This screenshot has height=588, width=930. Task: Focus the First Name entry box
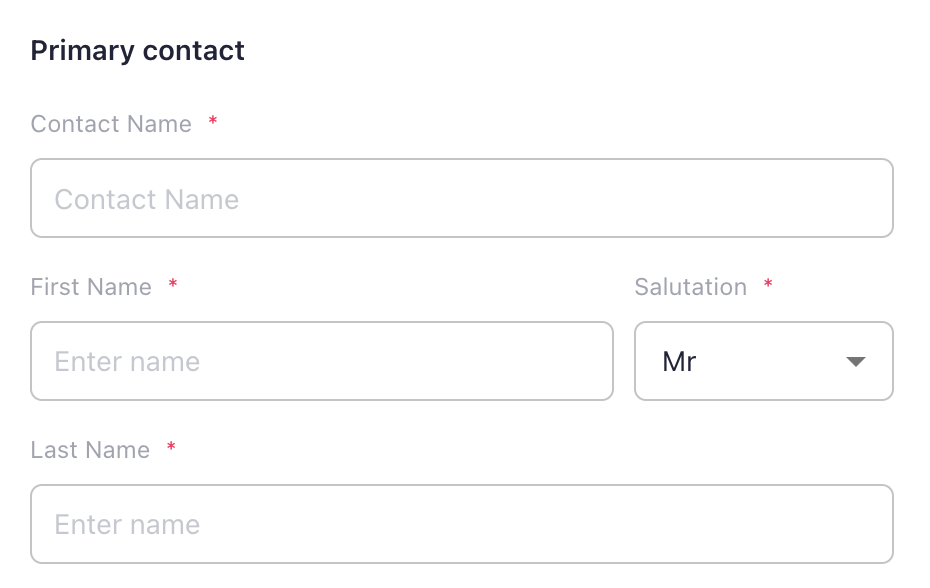coord(321,361)
